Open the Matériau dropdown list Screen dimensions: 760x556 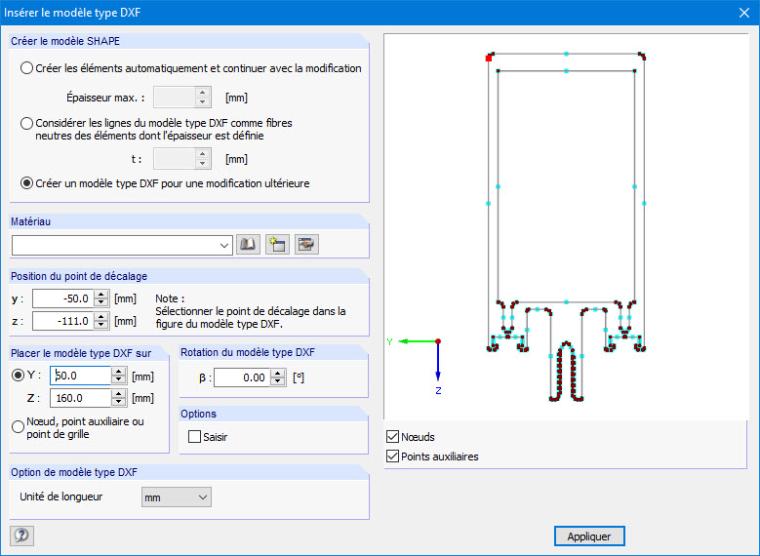click(x=224, y=245)
